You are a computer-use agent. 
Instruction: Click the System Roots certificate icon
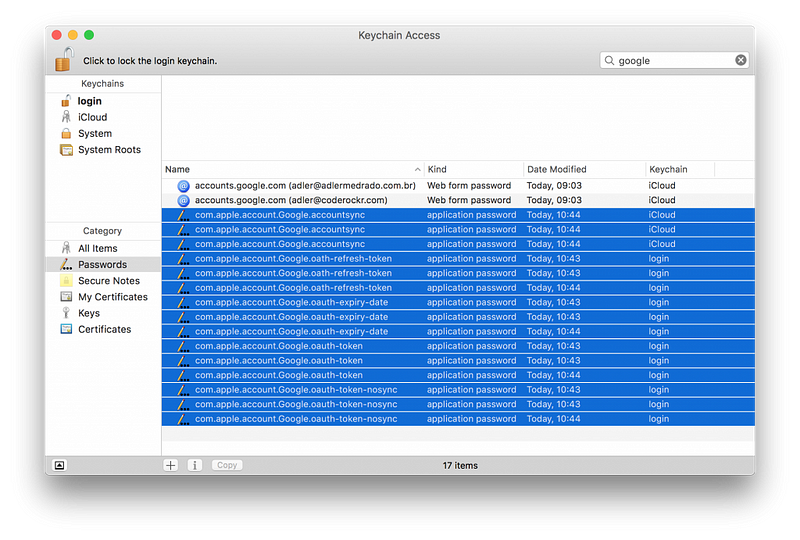66,150
